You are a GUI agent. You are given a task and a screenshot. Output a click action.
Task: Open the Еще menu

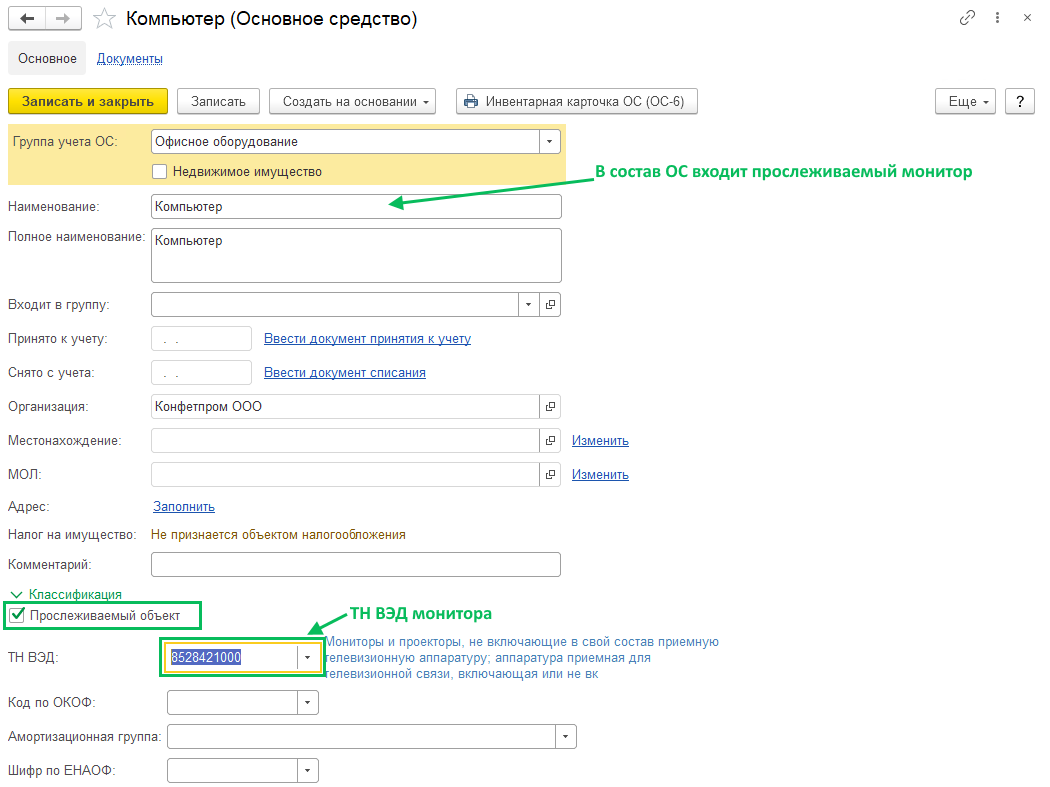click(x=965, y=102)
